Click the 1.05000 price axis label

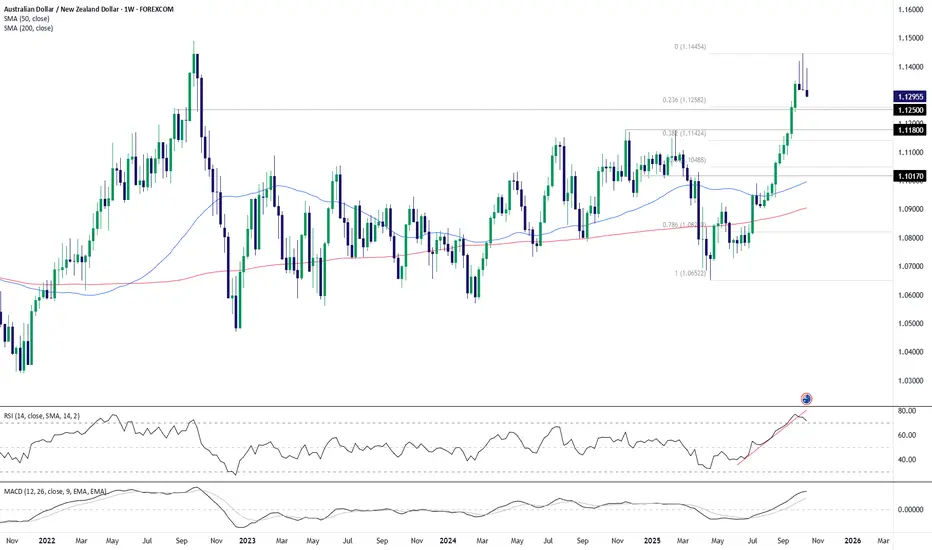click(x=911, y=323)
